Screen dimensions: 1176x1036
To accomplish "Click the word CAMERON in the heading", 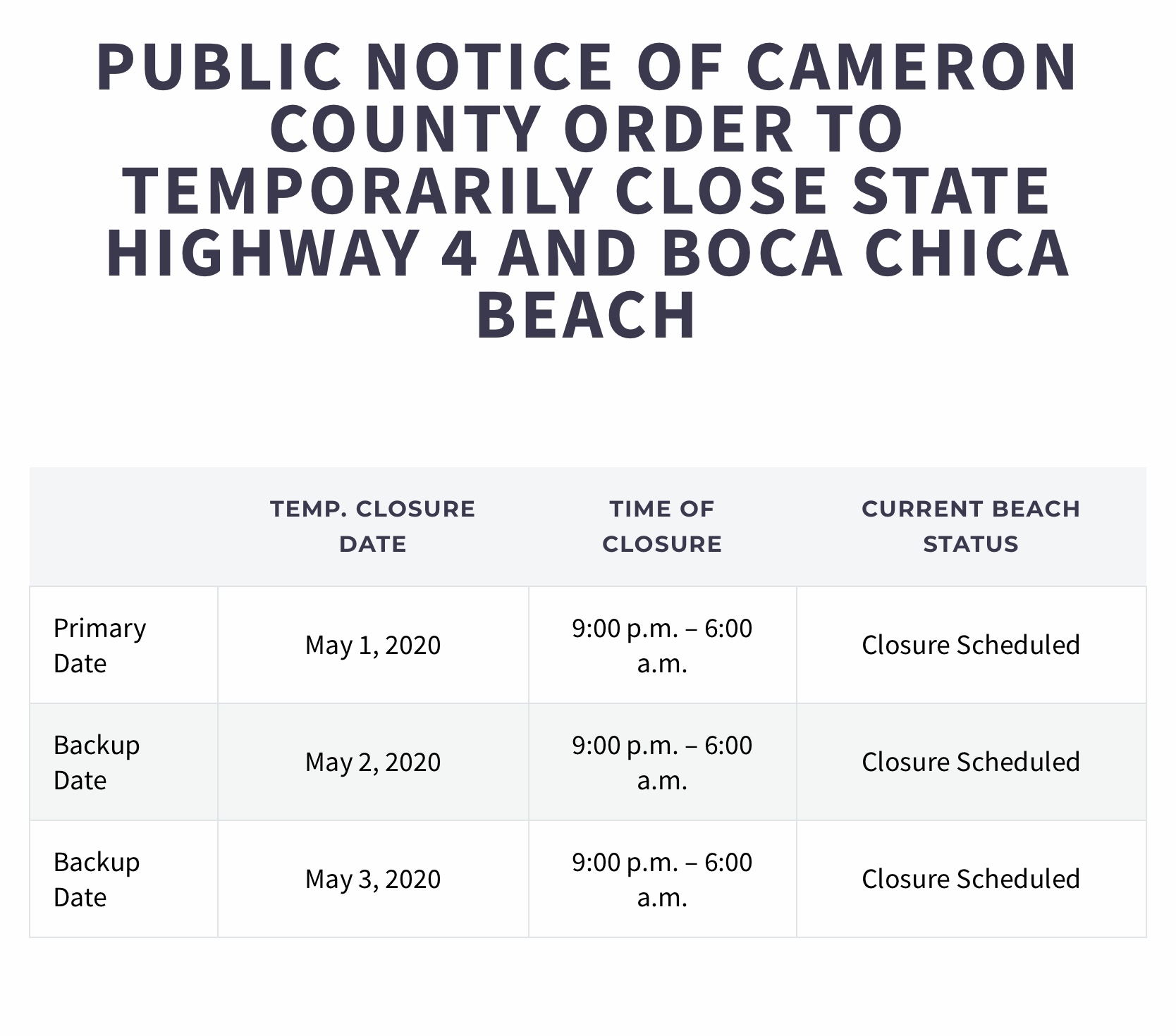I will (x=912, y=68).
